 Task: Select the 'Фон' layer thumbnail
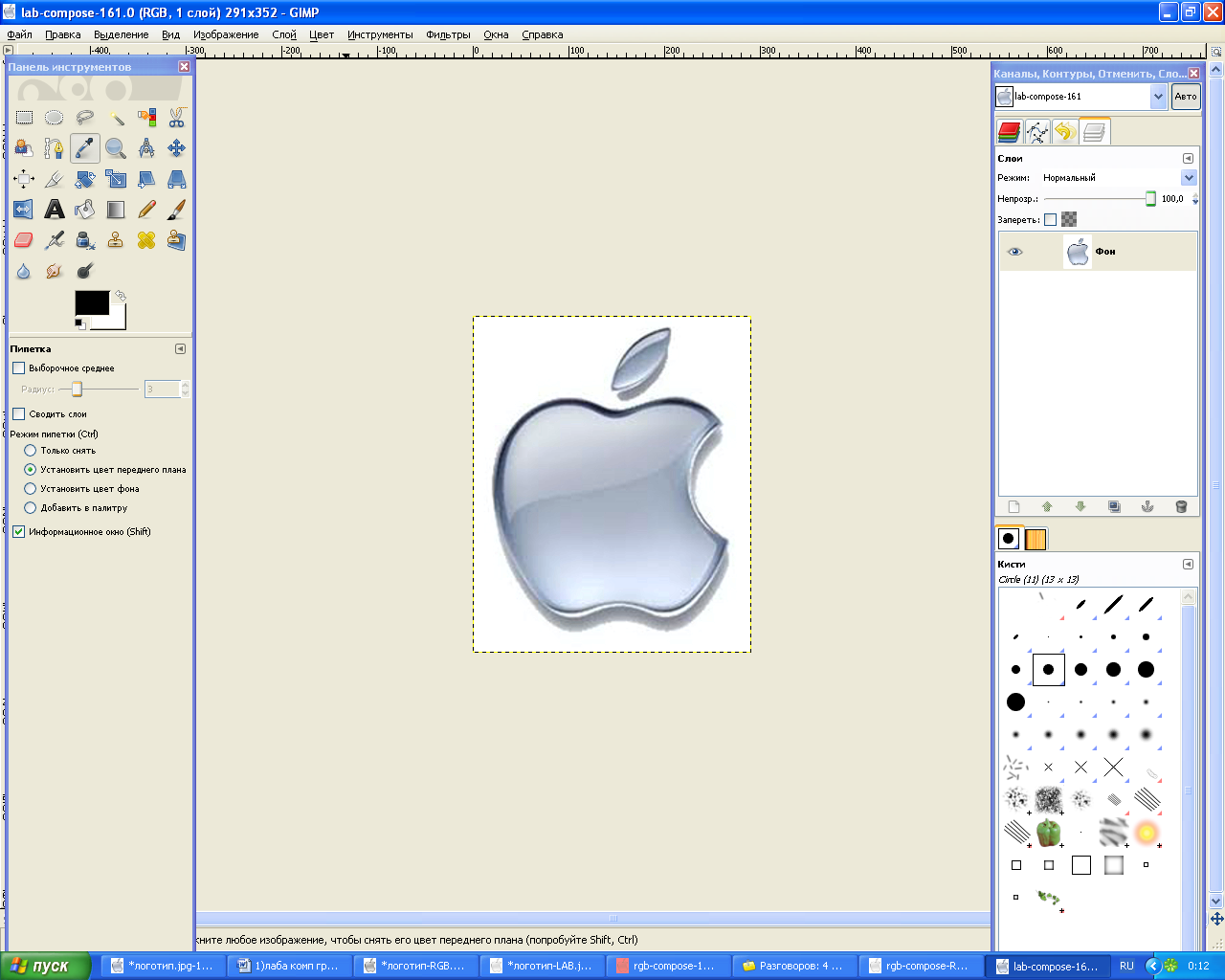[x=1078, y=252]
